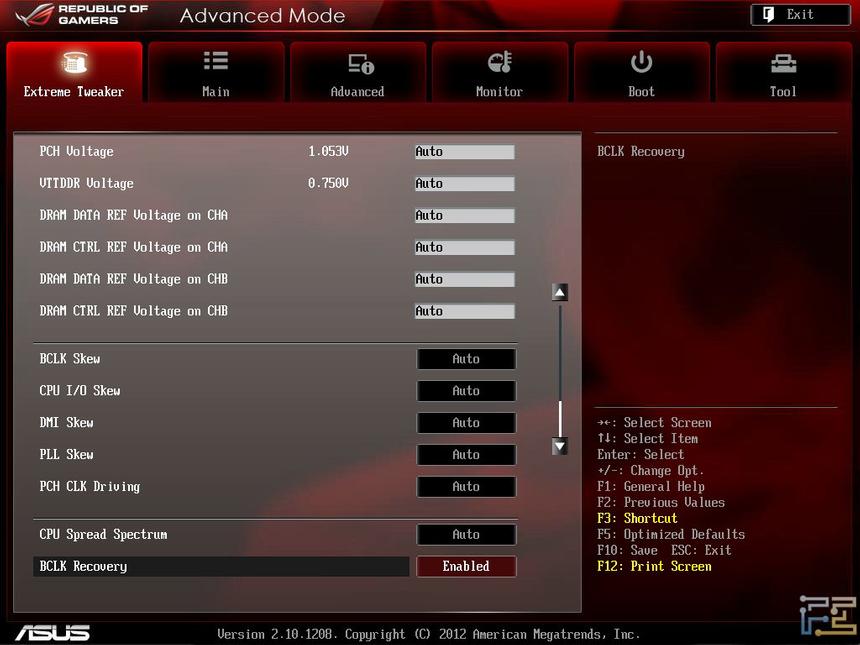The width and height of the screenshot is (860, 645).
Task: Click the Main tab list icon
Action: pyautogui.click(x=215, y=62)
